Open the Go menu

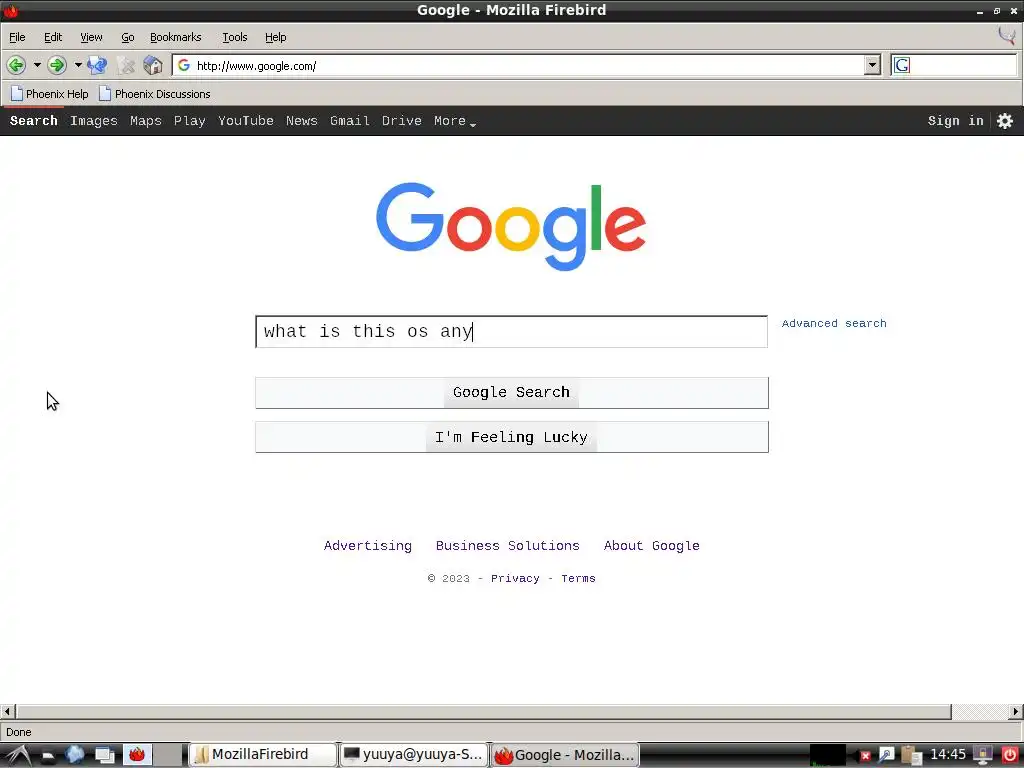[128, 37]
